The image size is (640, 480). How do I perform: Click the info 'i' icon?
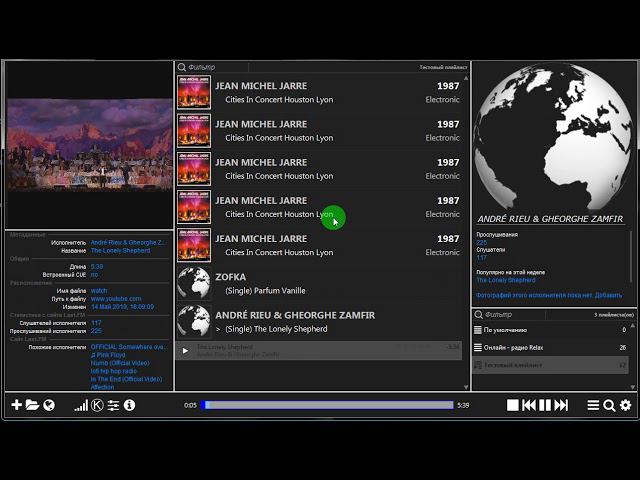click(129, 405)
